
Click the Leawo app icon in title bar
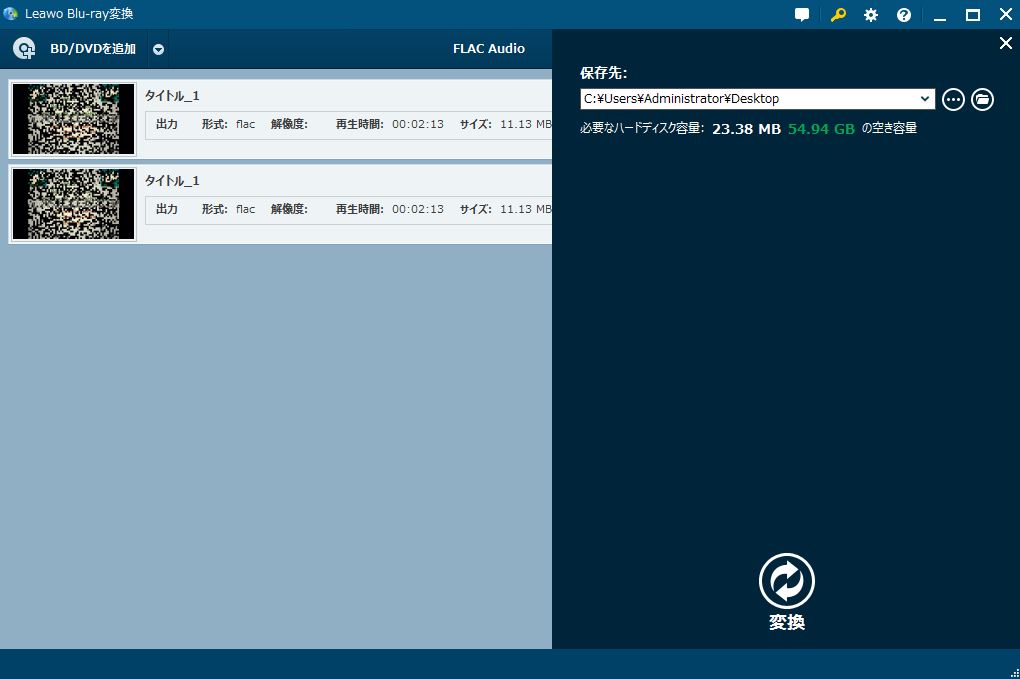pyautogui.click(x=10, y=13)
